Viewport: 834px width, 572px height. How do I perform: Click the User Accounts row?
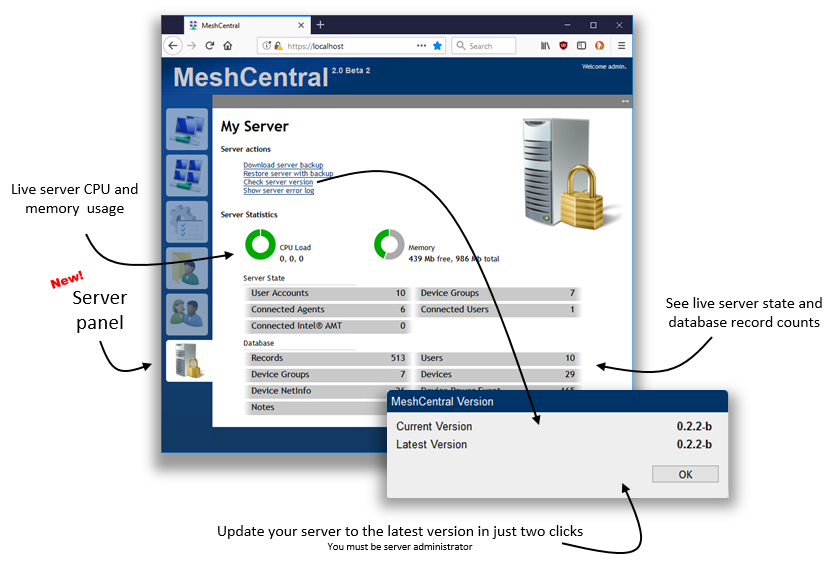pyautogui.click(x=327, y=293)
